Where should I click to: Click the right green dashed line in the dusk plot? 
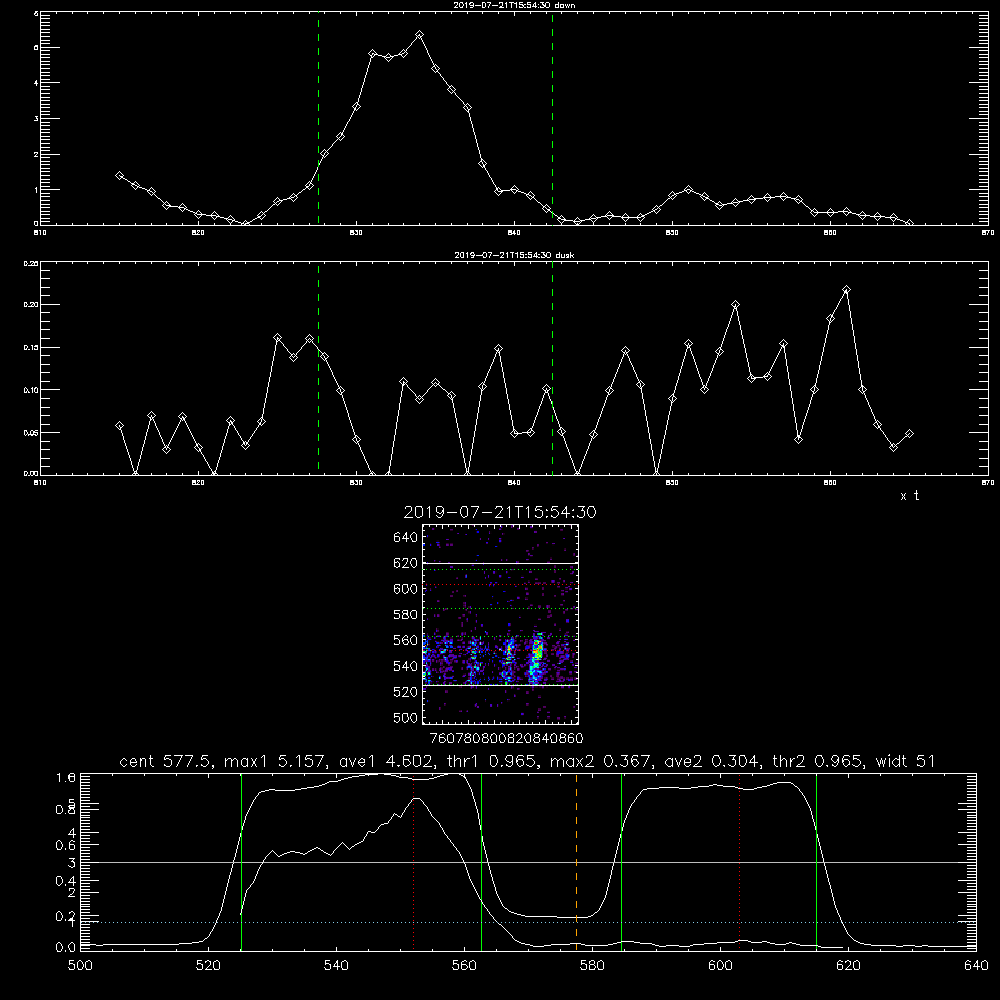(x=552, y=368)
